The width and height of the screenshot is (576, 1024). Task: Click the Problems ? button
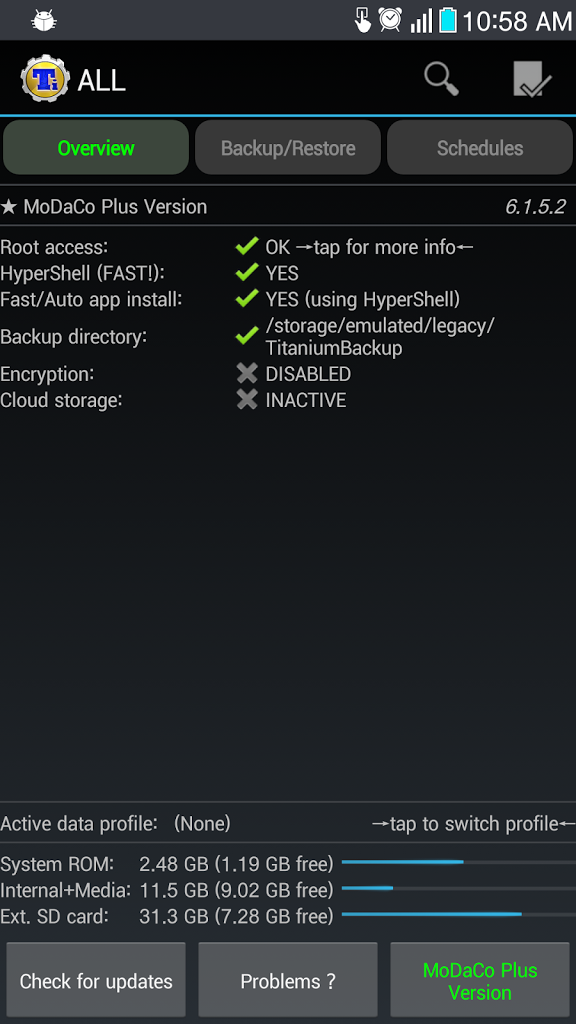pyautogui.click(x=288, y=981)
